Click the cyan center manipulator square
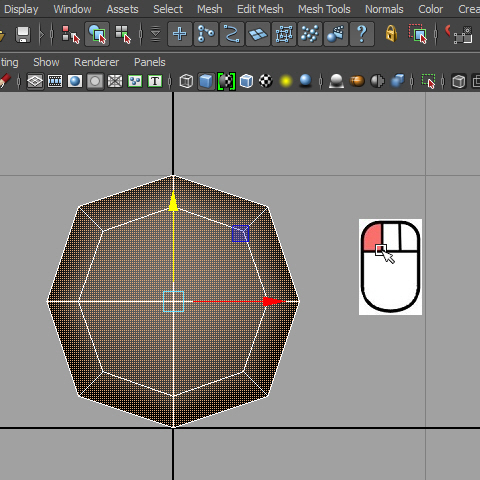Viewport: 480px width, 480px height. (173, 301)
